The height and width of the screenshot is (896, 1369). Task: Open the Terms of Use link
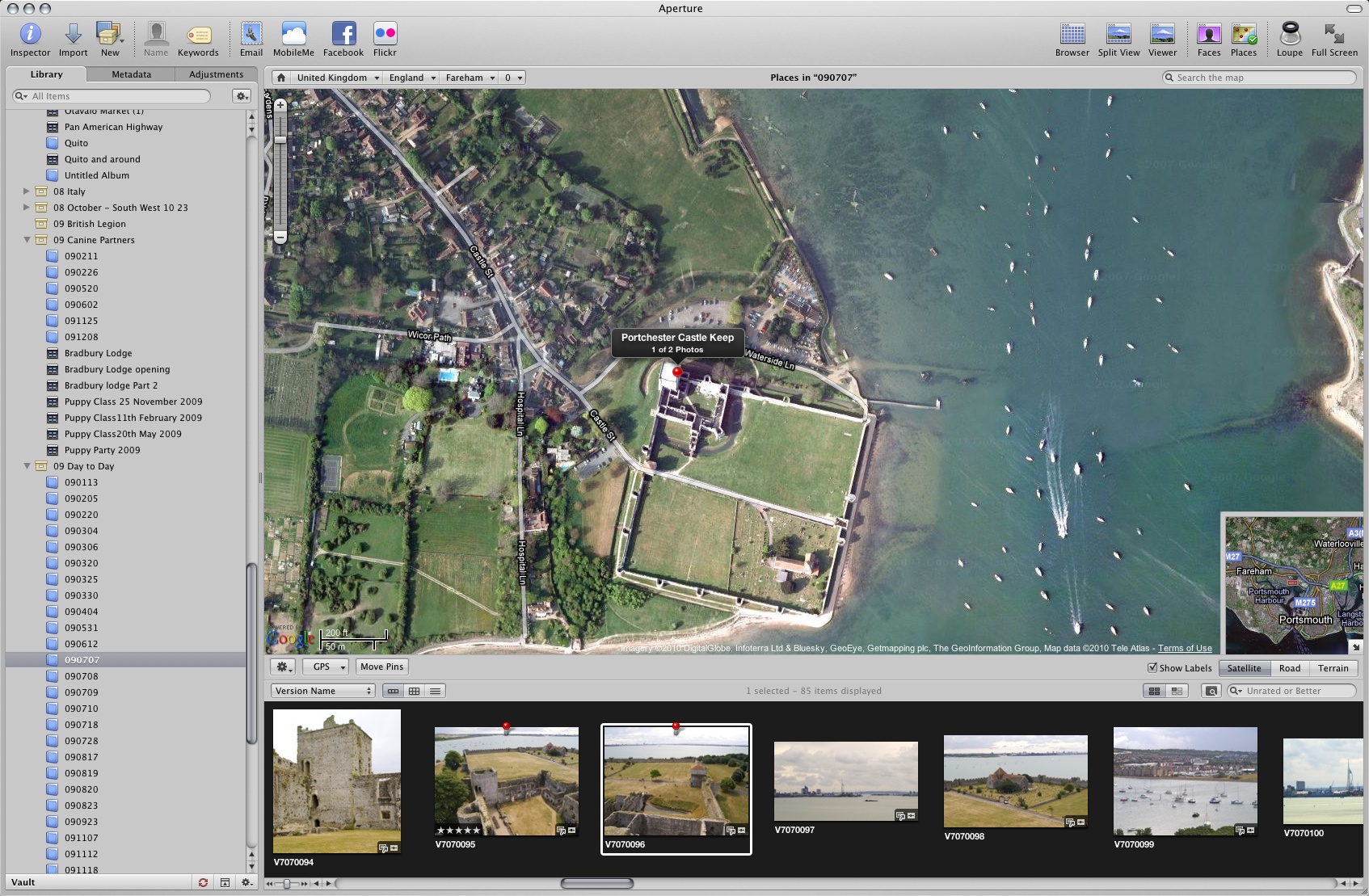(x=1184, y=648)
